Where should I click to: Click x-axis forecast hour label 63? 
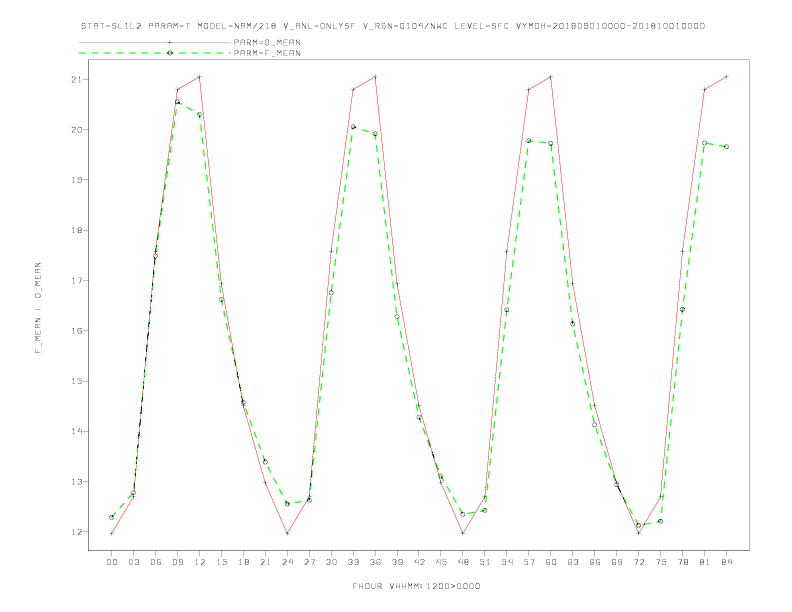[573, 562]
